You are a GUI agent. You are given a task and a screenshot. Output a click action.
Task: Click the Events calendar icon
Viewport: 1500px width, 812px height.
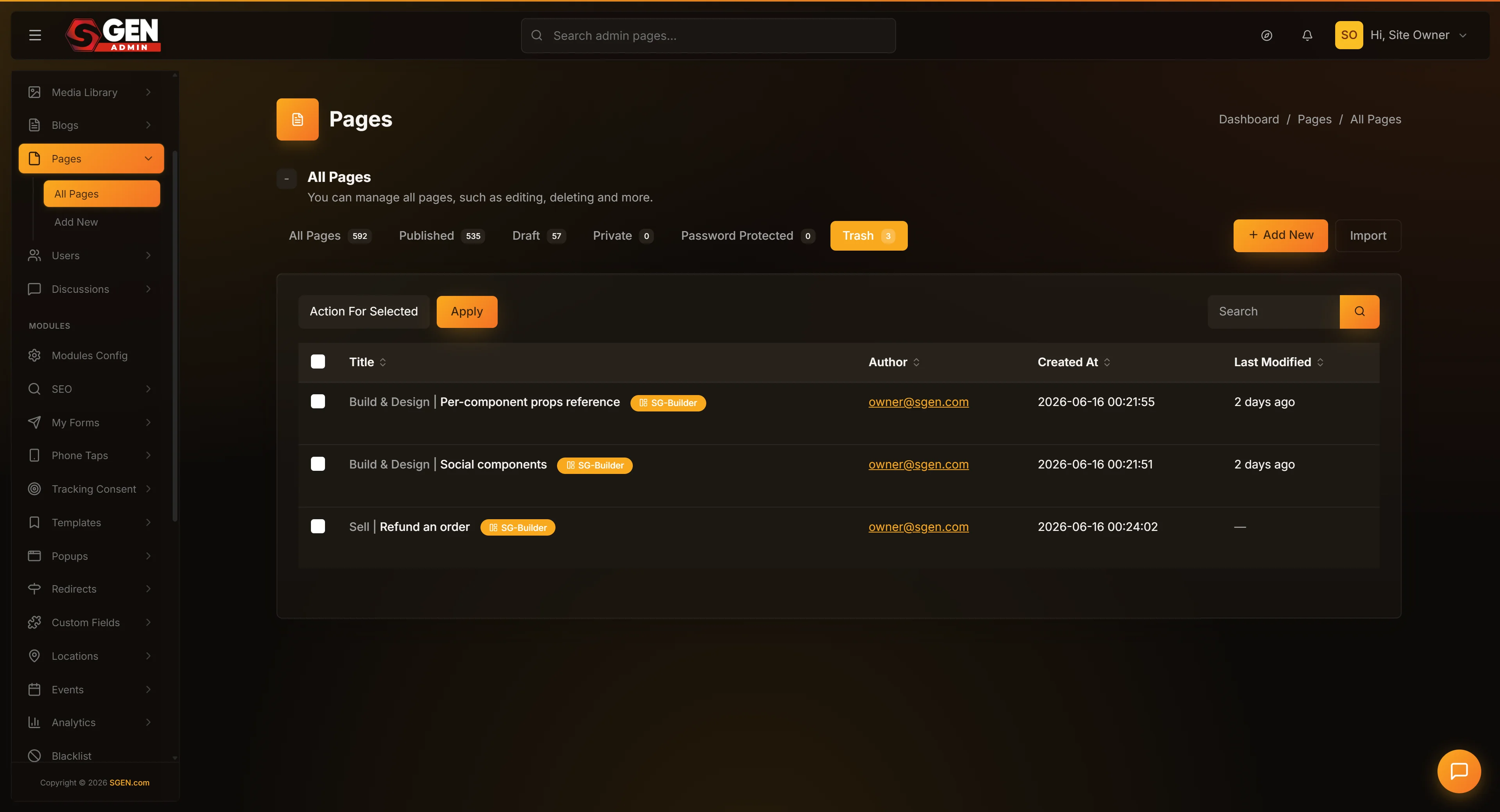[34, 689]
